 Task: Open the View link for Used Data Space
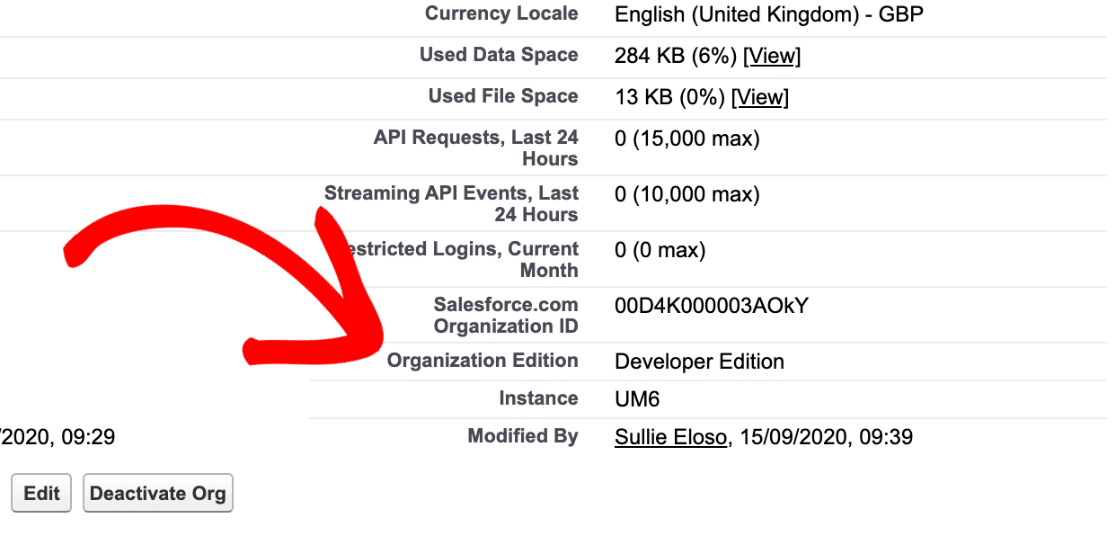point(772,56)
